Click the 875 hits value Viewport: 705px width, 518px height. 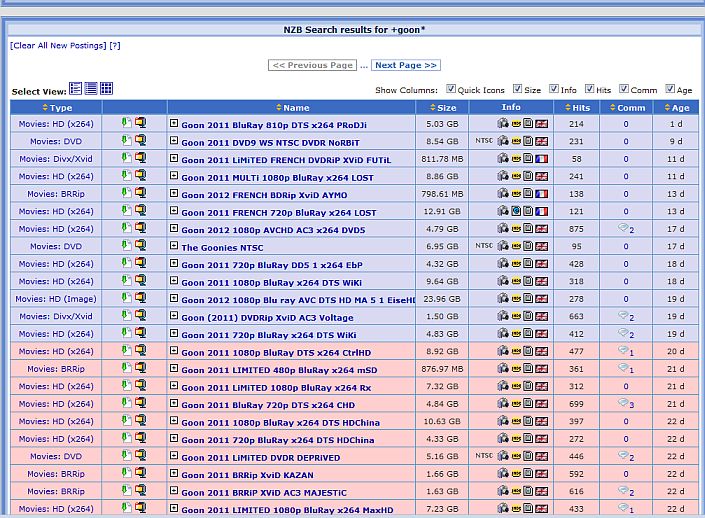pyautogui.click(x=576, y=229)
